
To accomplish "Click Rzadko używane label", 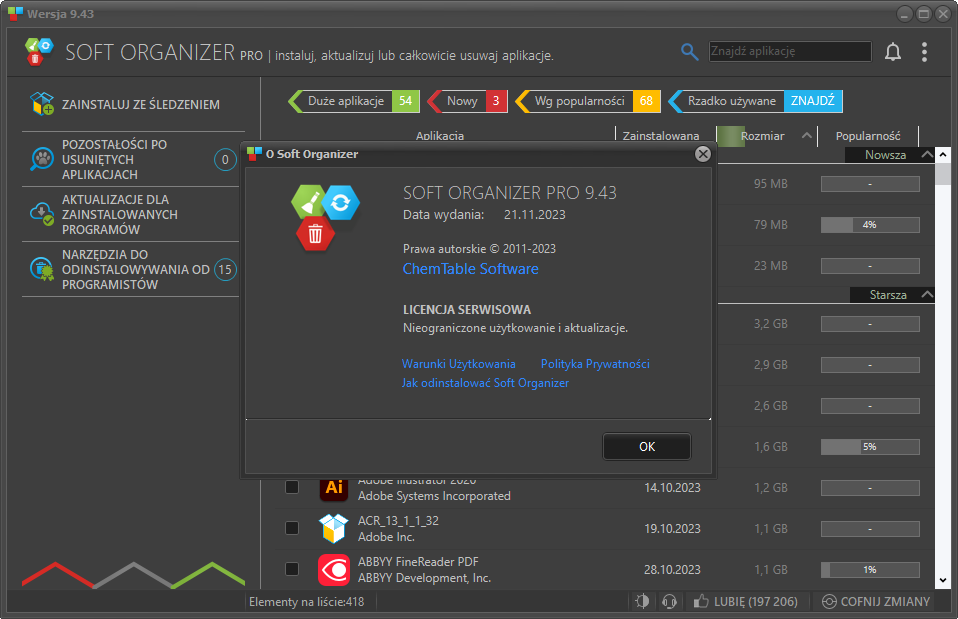I will pos(732,101).
